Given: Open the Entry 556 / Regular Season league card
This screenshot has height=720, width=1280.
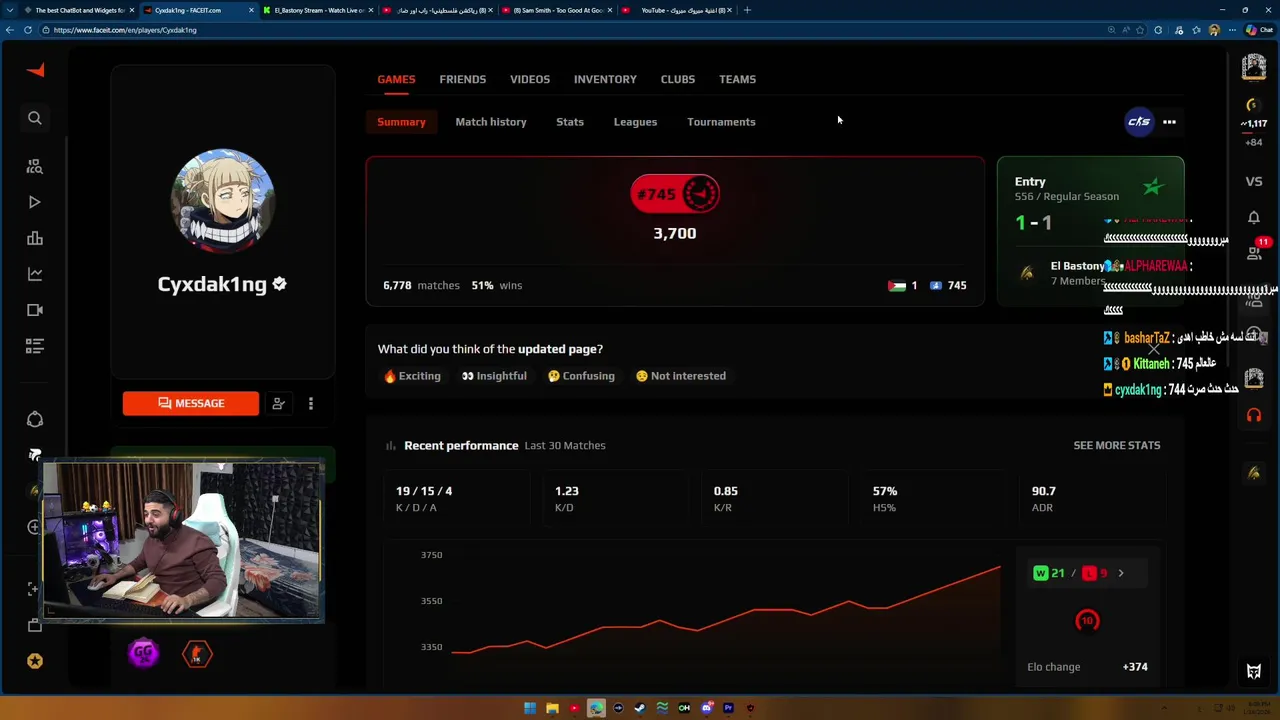Looking at the screenshot, I should pyautogui.click(x=1091, y=230).
